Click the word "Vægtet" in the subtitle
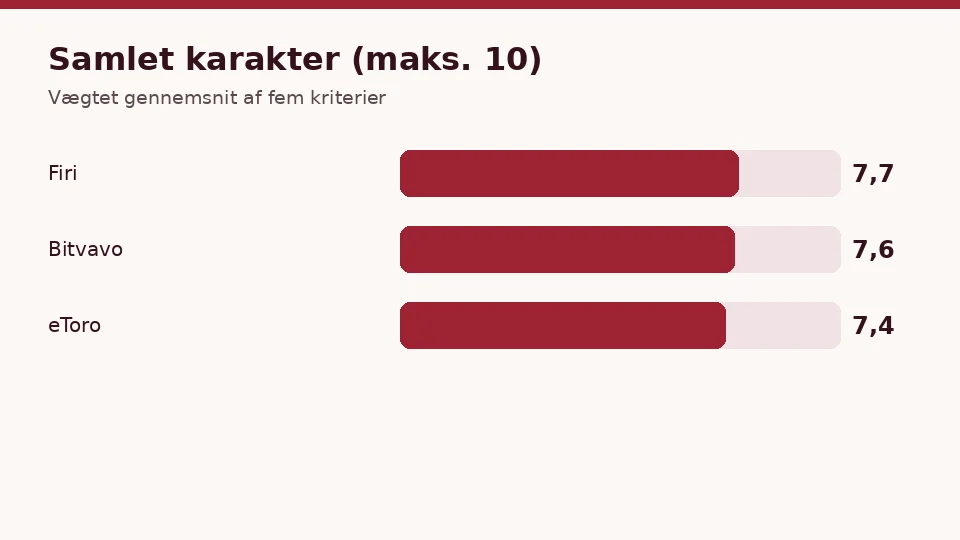 pos(83,98)
